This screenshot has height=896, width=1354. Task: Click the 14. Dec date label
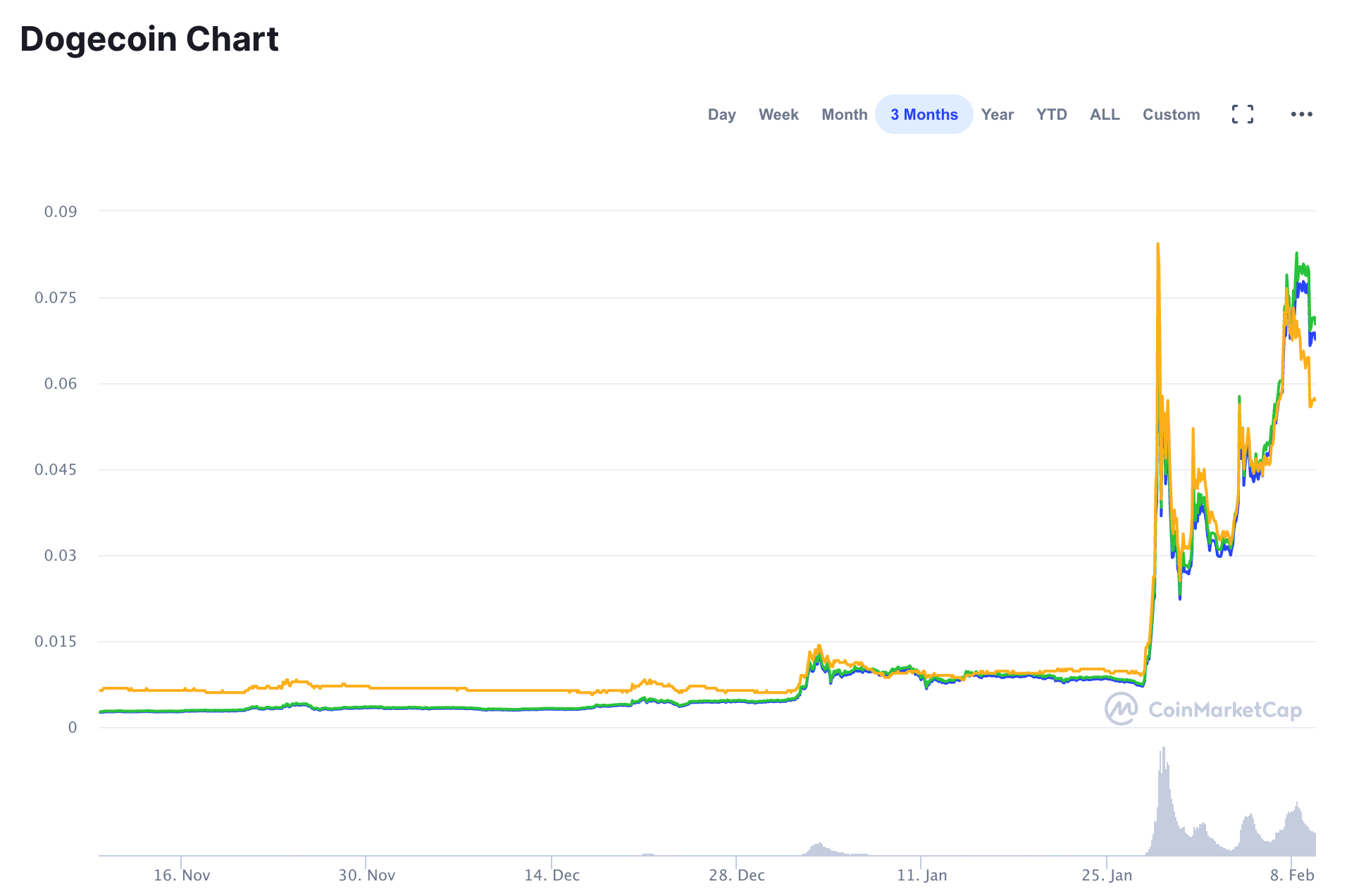click(x=552, y=875)
